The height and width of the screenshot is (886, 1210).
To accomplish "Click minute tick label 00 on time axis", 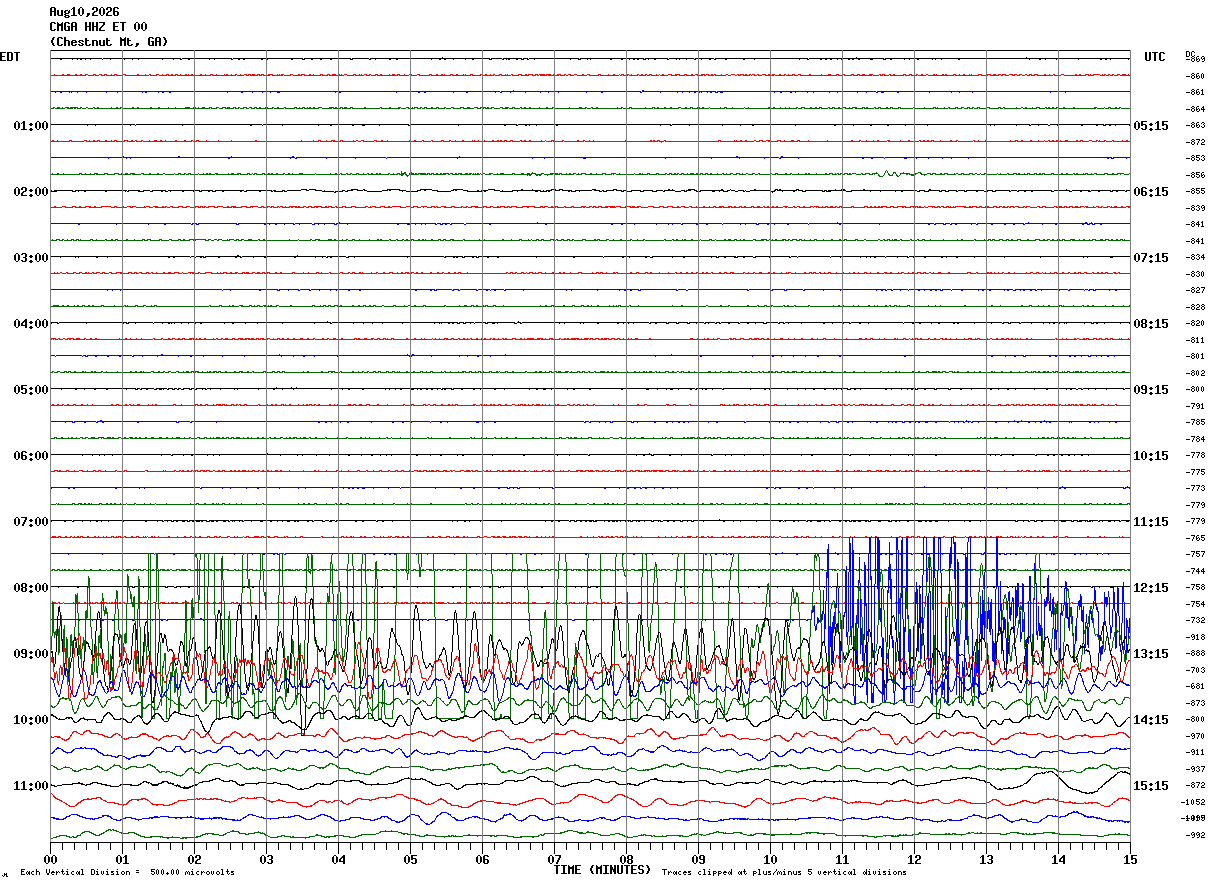I will point(51,859).
